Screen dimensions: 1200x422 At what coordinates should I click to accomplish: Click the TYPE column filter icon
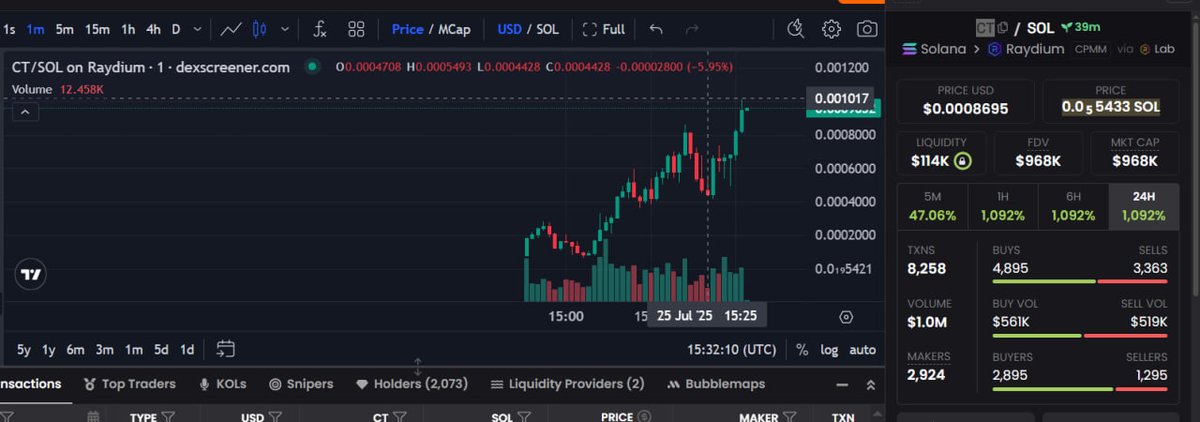click(x=168, y=417)
